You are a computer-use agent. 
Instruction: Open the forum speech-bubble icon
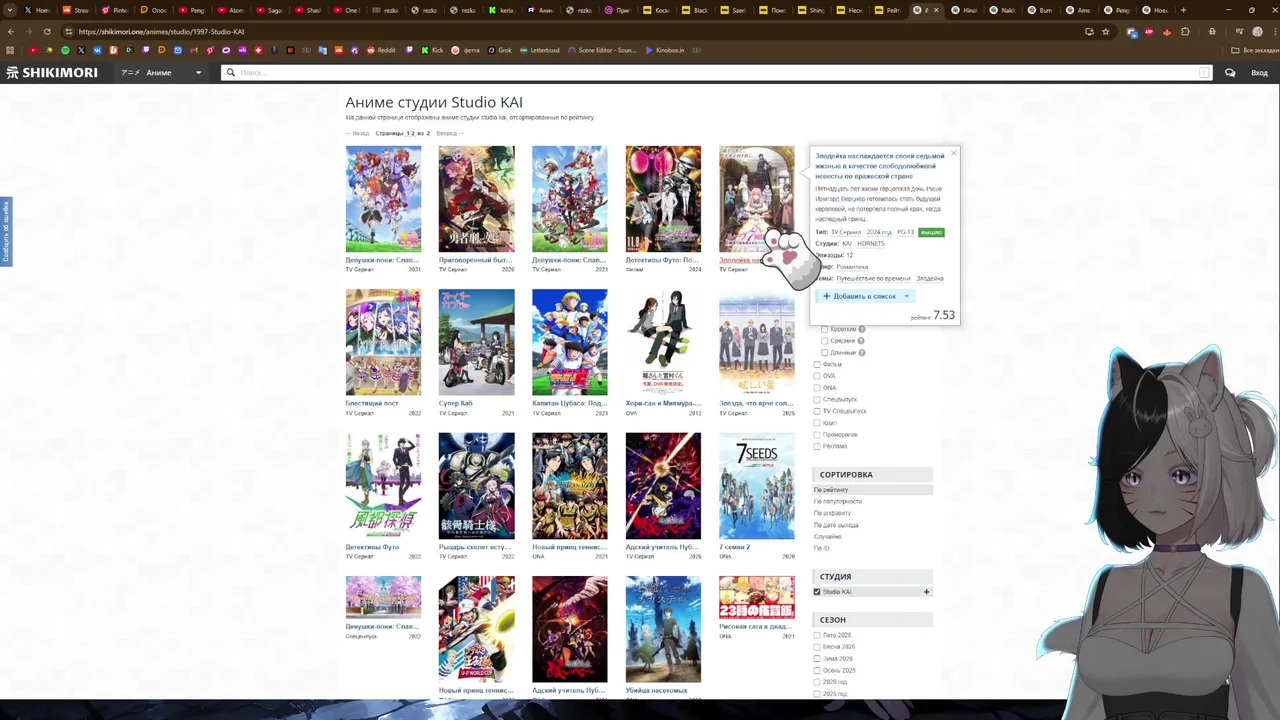pyautogui.click(x=1230, y=72)
